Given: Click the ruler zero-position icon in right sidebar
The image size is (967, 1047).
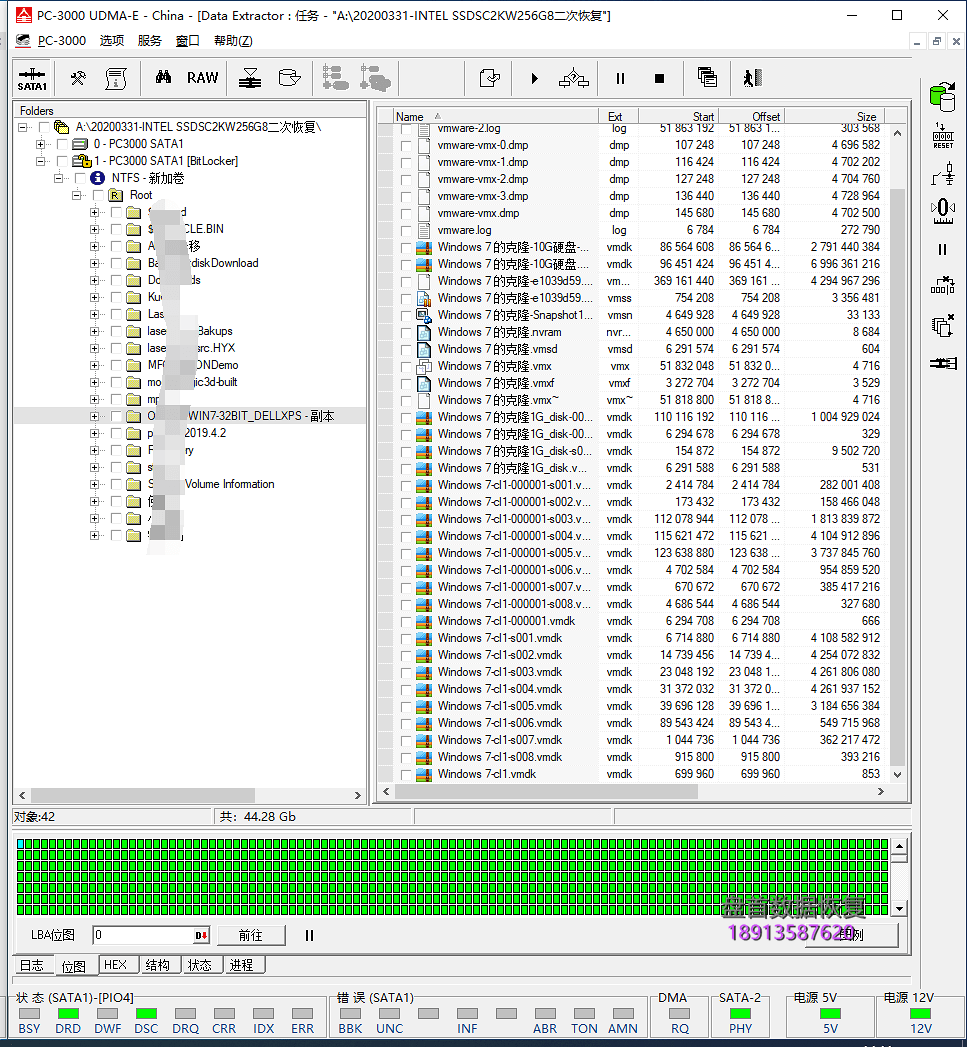Looking at the screenshot, I should coord(943,211).
